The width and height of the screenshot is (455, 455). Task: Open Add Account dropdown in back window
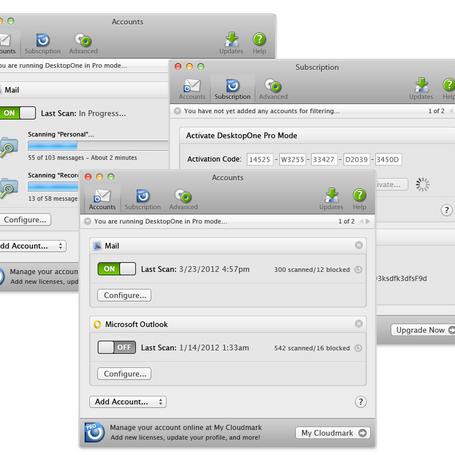tap(33, 246)
